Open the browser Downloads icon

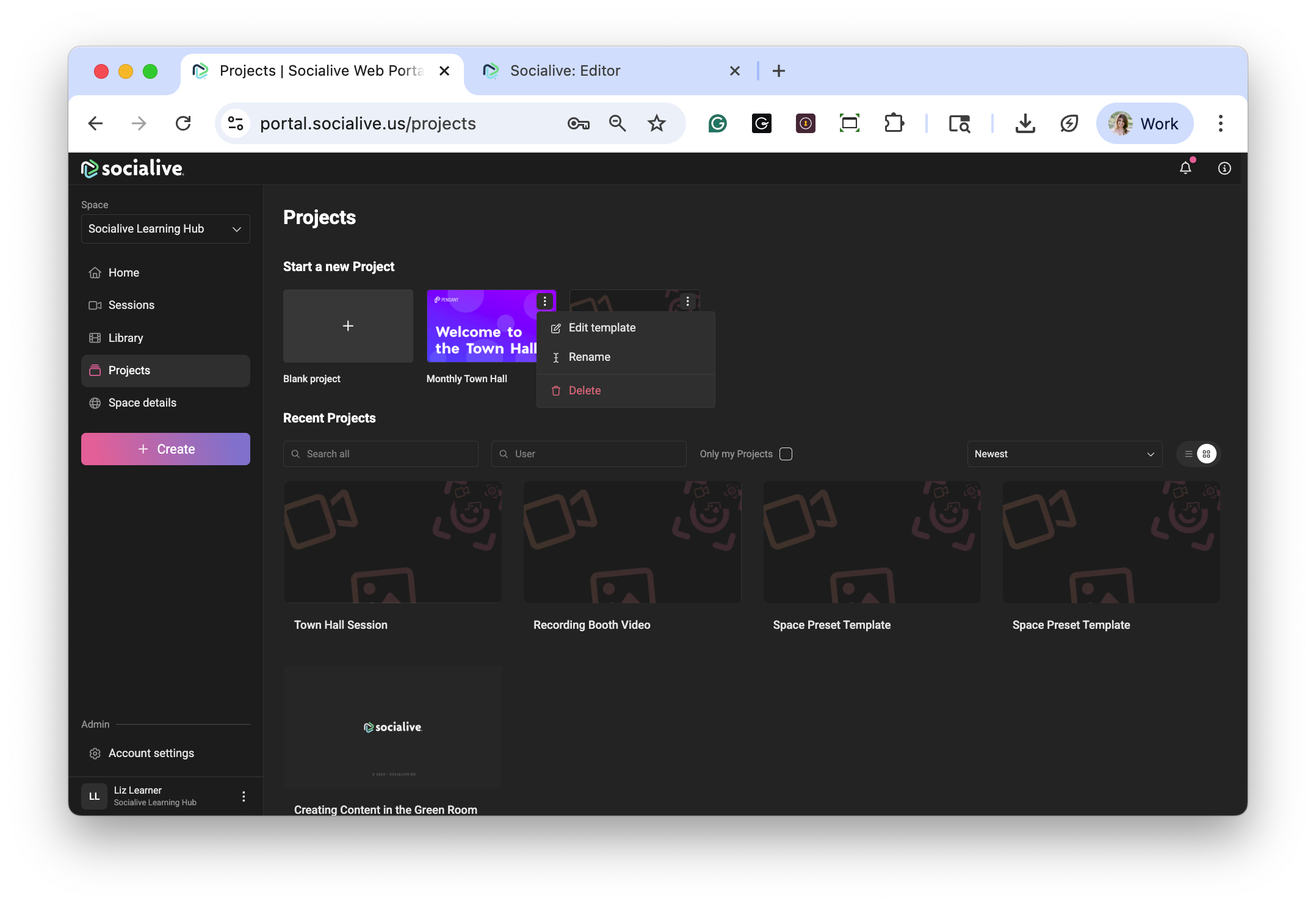point(1025,123)
